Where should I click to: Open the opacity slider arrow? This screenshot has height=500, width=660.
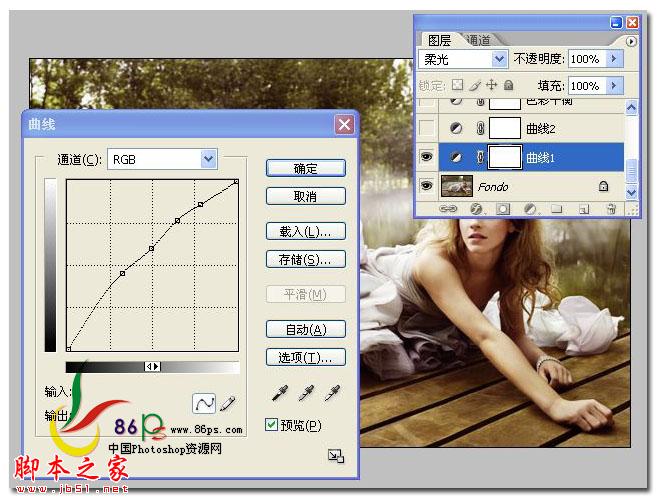point(614,59)
